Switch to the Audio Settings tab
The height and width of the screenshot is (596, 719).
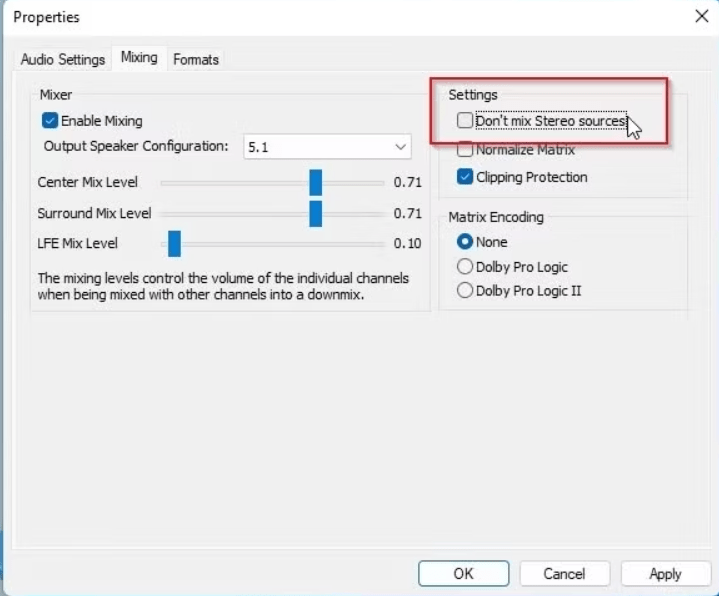pos(63,59)
